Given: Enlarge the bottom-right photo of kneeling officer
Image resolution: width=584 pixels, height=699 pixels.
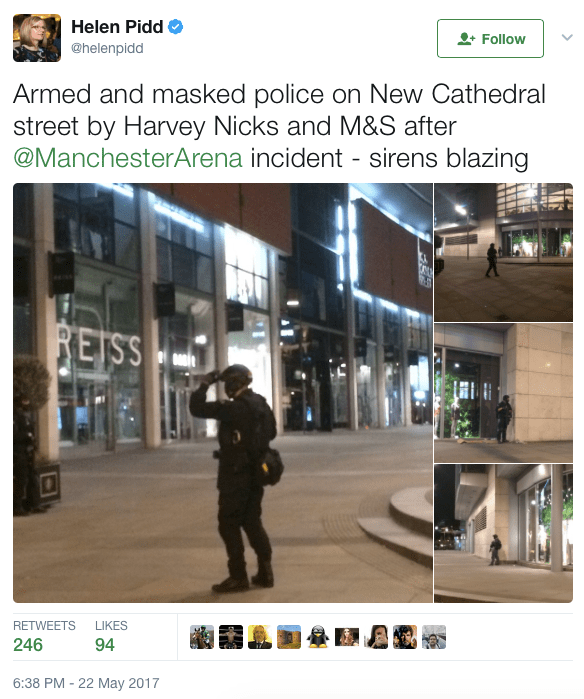Looking at the screenshot, I should 503,534.
